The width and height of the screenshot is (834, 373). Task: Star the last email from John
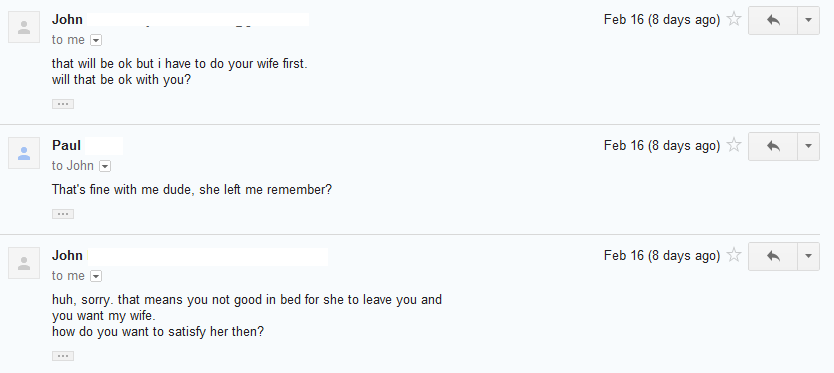tap(734, 255)
